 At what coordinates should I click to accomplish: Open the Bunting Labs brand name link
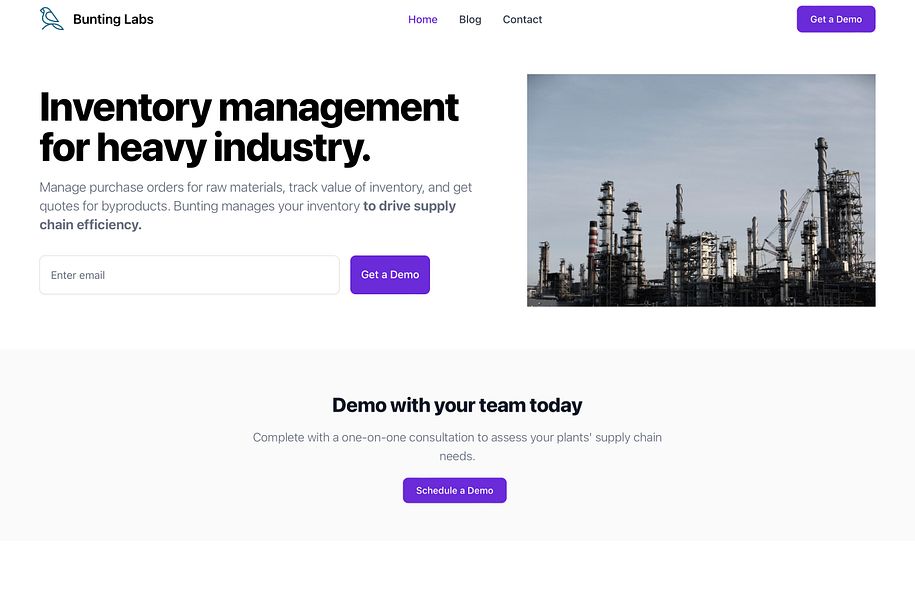(x=113, y=19)
